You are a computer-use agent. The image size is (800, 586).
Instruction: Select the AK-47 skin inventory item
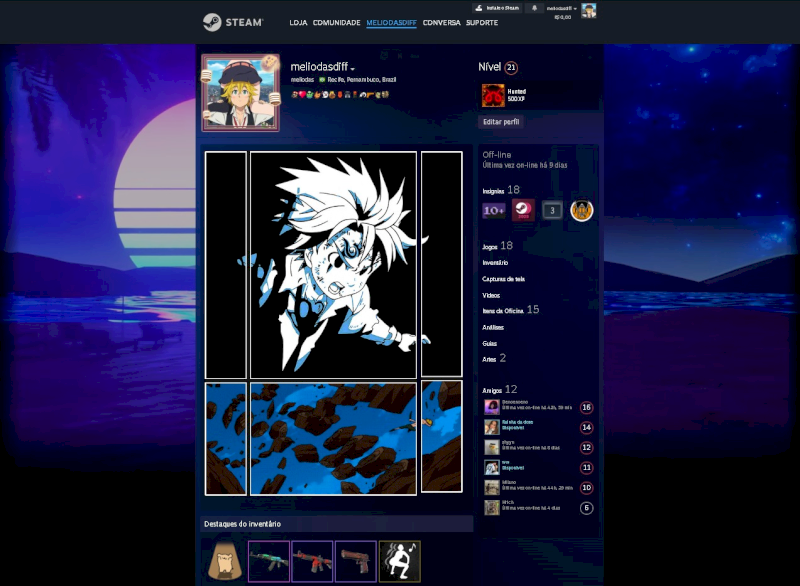point(269,561)
